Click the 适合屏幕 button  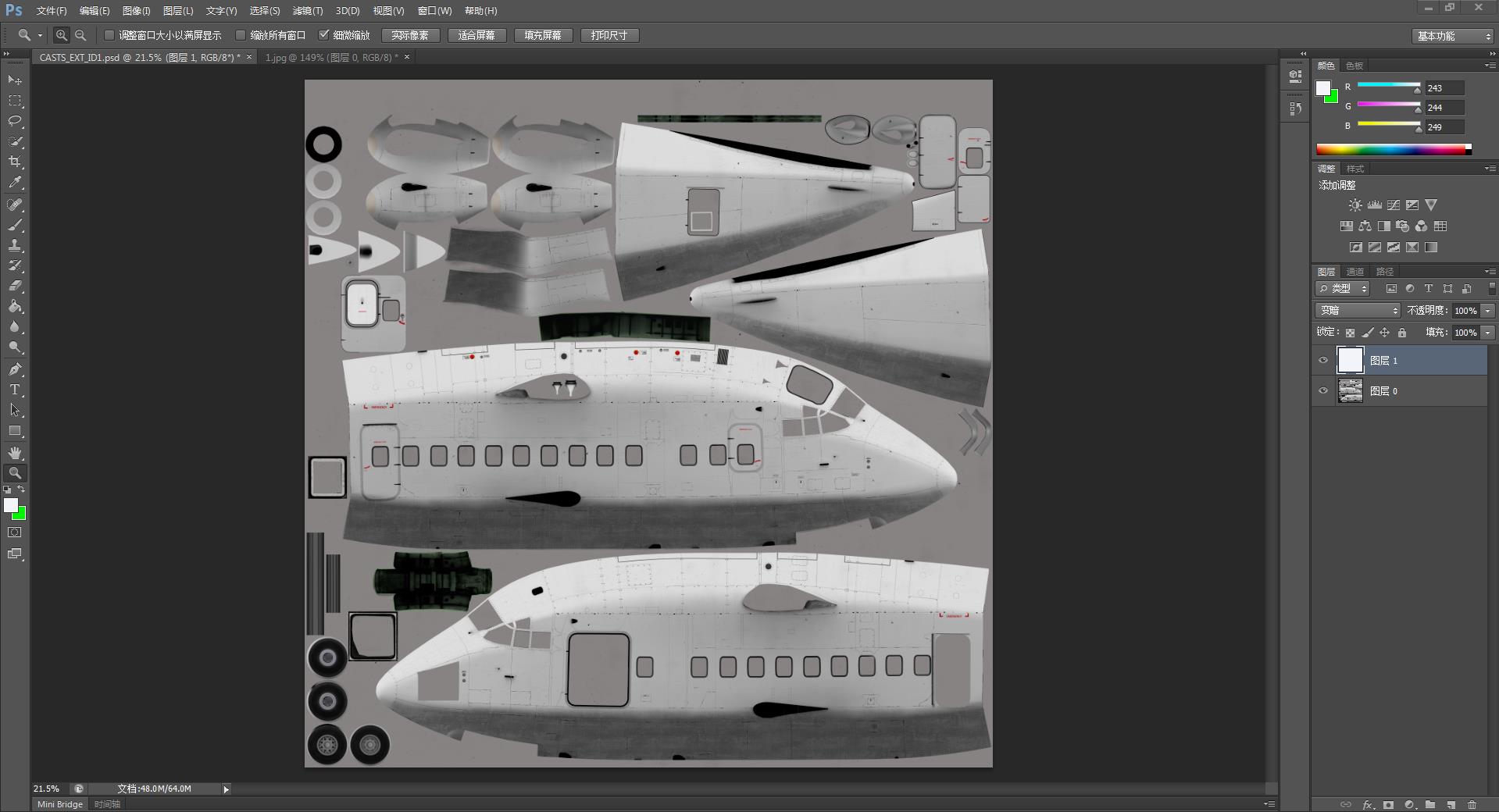(x=476, y=35)
